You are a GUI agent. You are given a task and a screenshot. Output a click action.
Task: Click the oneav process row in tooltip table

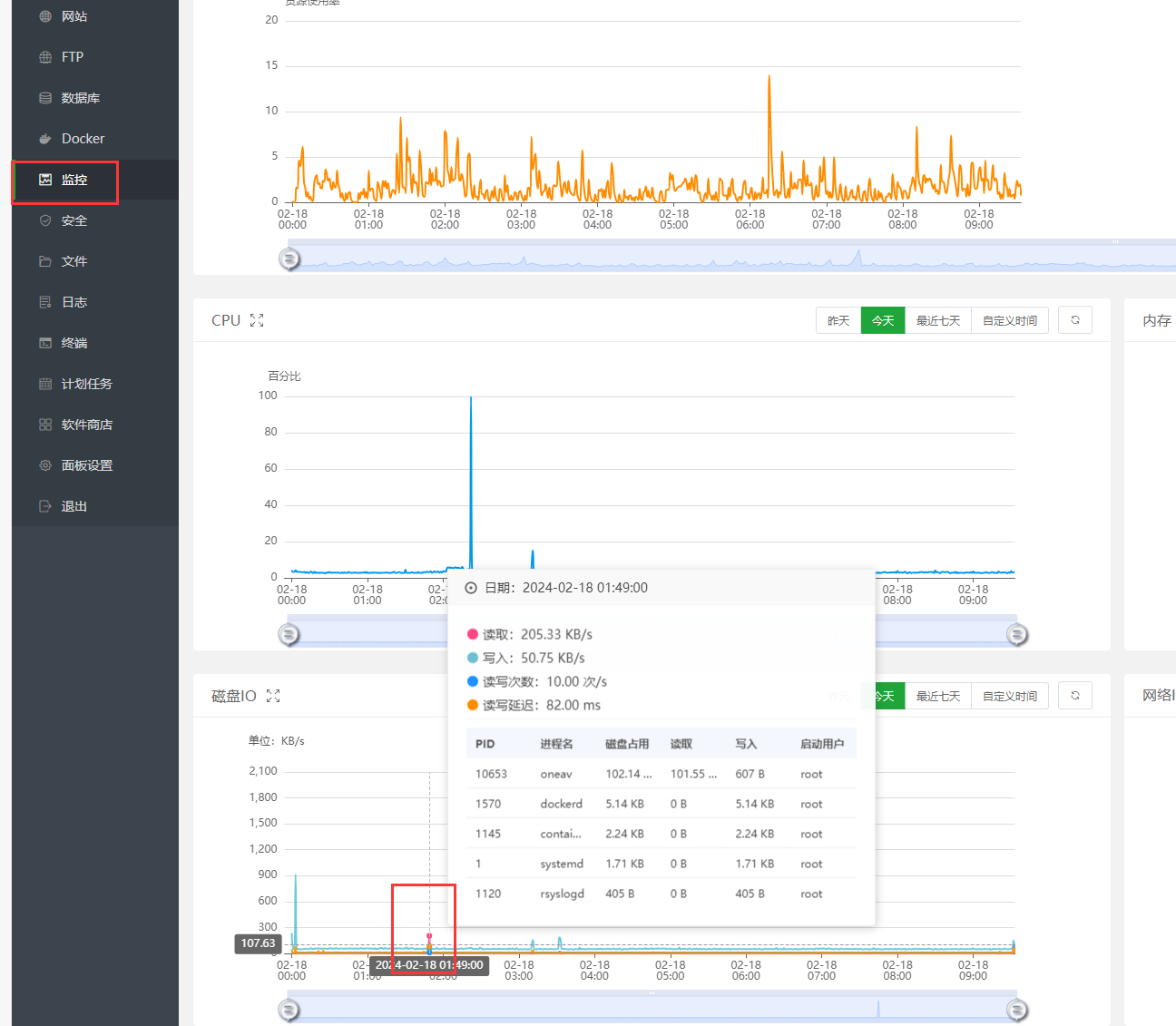pos(661,774)
